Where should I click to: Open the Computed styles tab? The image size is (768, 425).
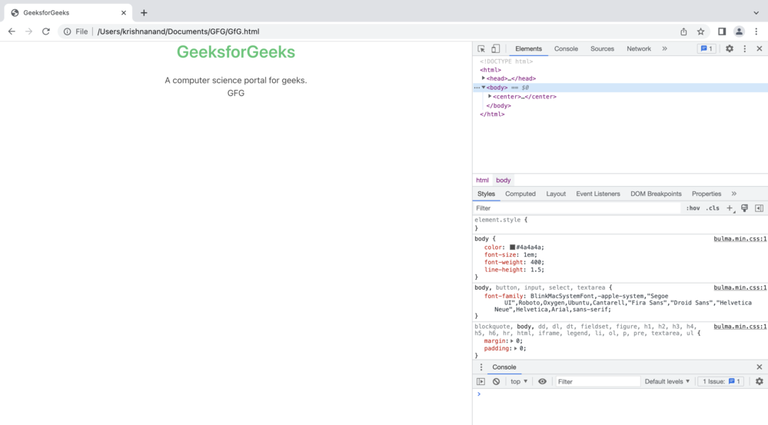click(520, 194)
